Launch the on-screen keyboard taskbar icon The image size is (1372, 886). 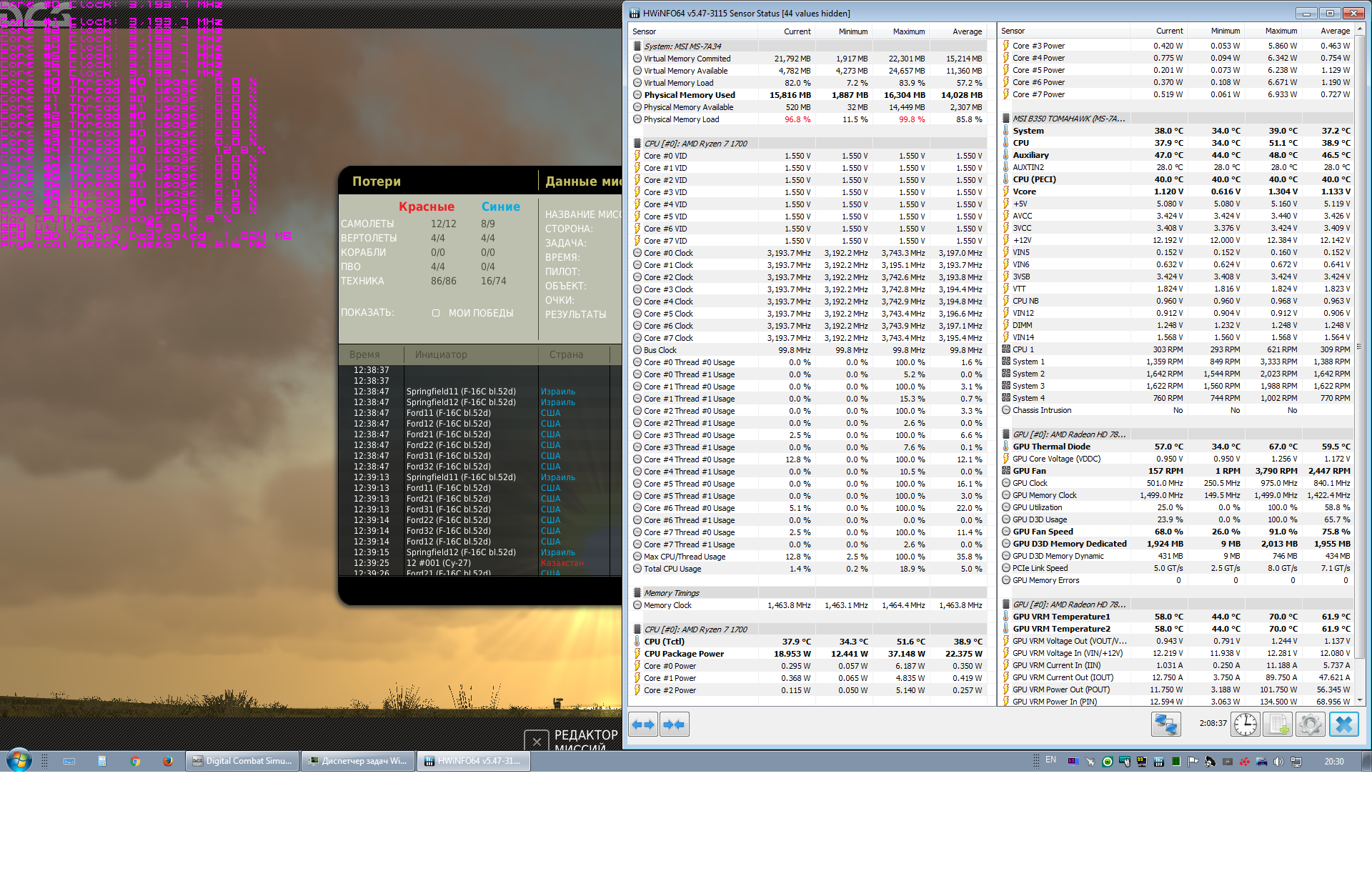click(x=69, y=761)
